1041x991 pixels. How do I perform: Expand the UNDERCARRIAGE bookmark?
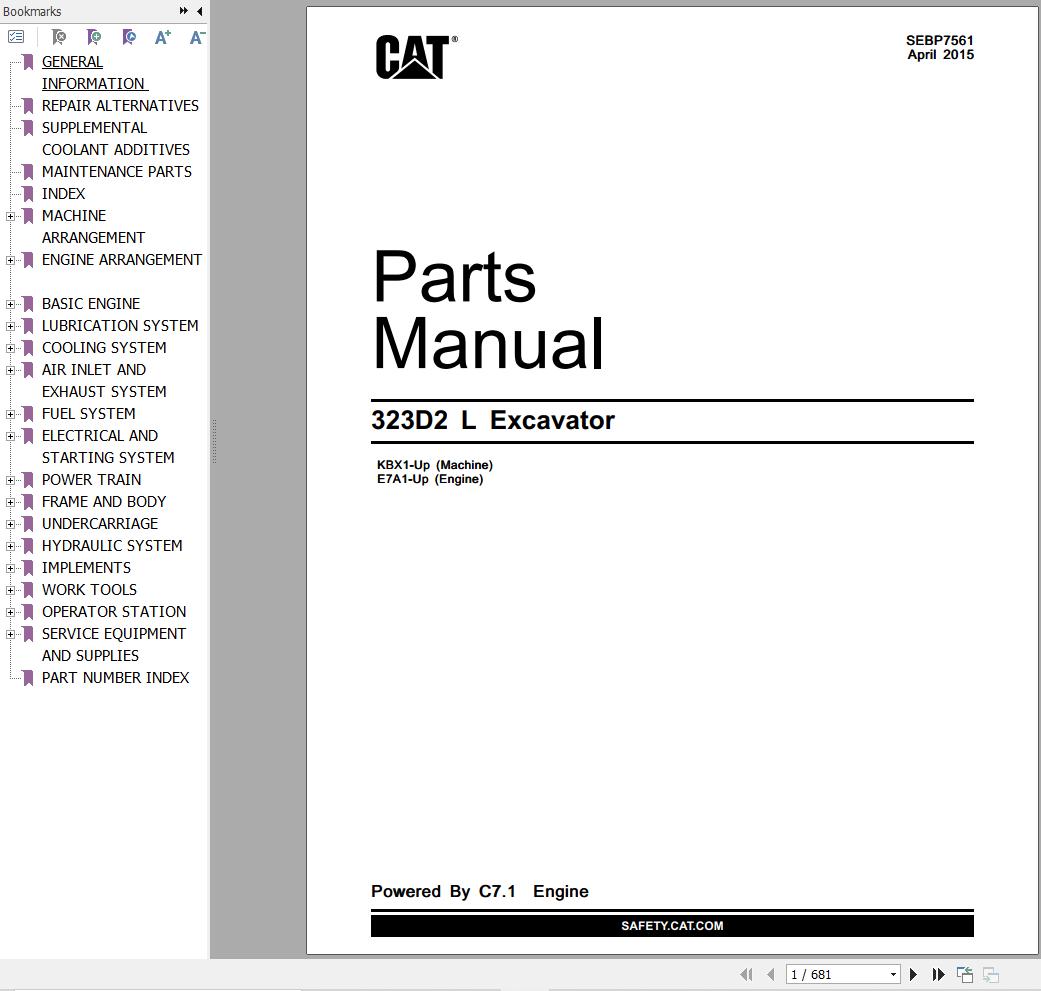[x=10, y=524]
